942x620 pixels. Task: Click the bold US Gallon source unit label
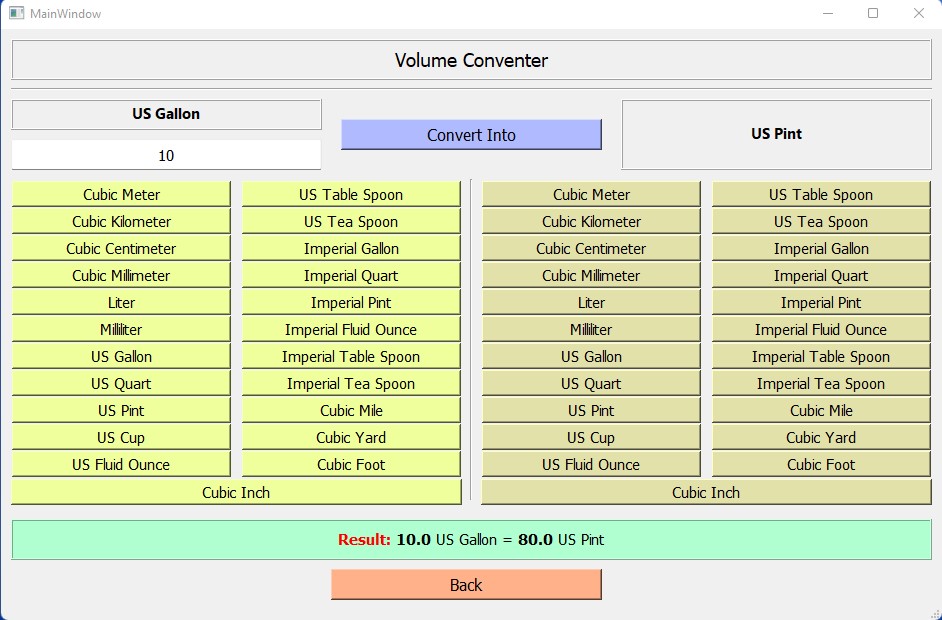coord(166,114)
